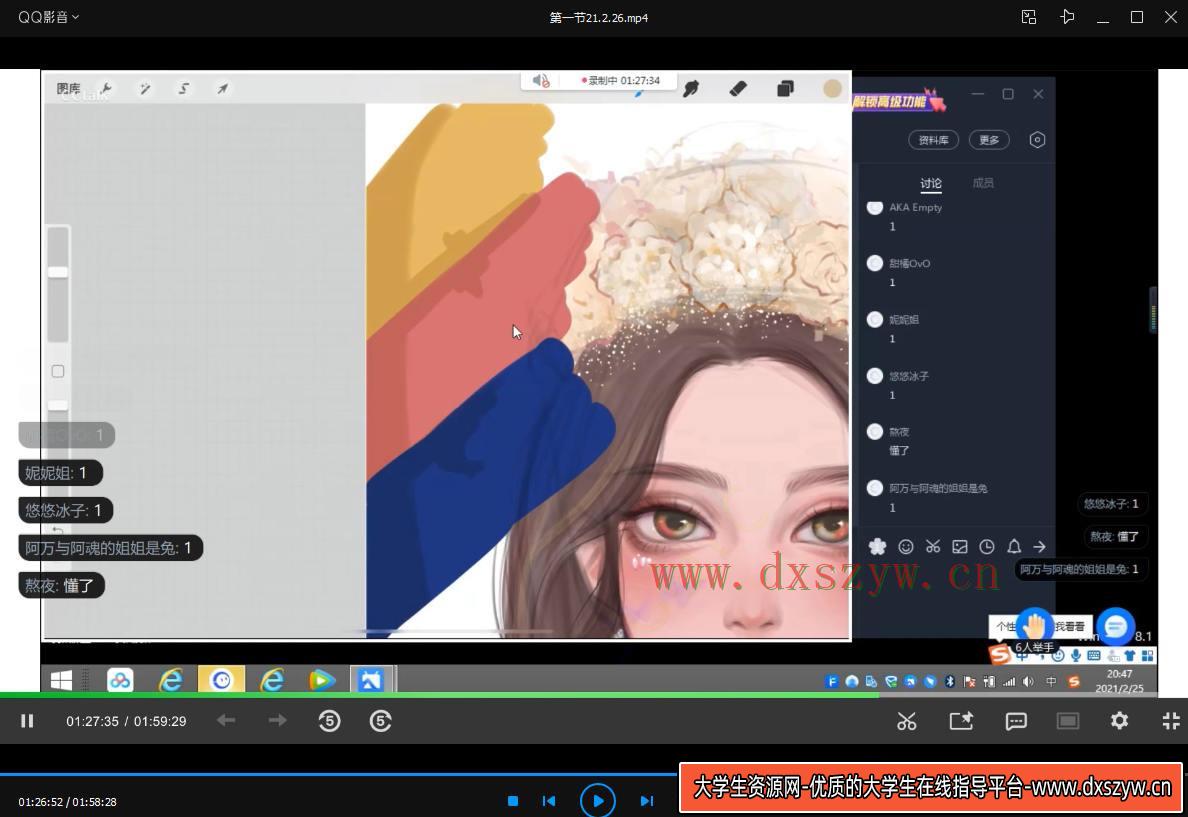Click the muted speaker icon in recording bar
This screenshot has width=1188, height=817.
pos(540,80)
